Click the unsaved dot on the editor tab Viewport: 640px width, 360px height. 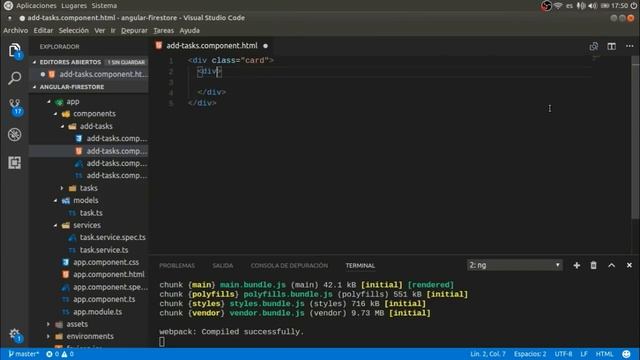point(266,46)
